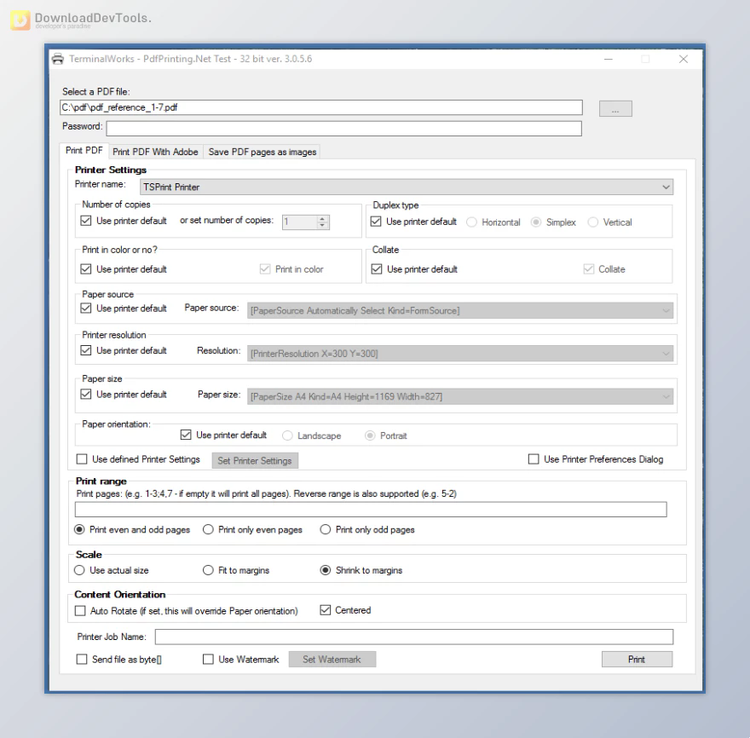Open the Print PDF With Adobe tab

pos(155,152)
